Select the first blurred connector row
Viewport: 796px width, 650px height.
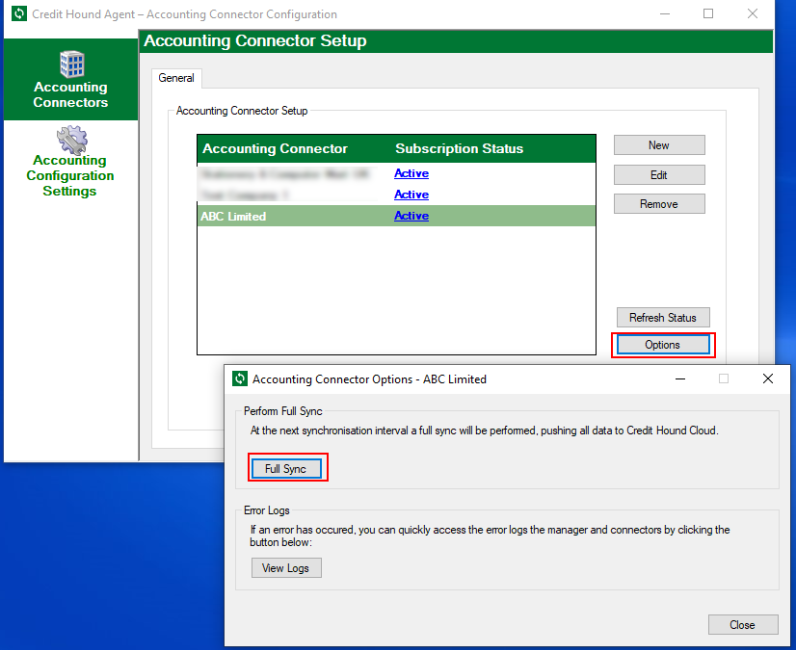(x=396, y=174)
